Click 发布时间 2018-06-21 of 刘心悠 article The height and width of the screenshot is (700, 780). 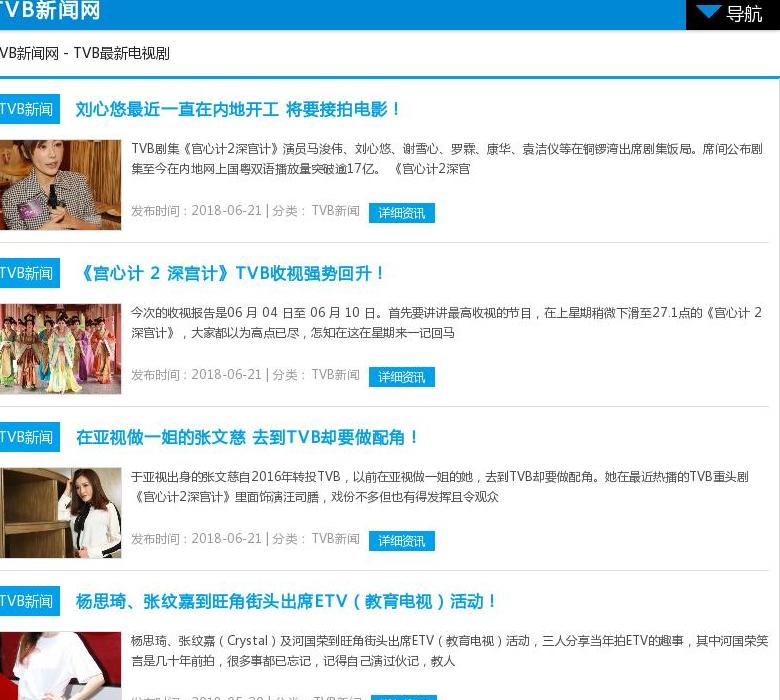pyautogui.click(x=196, y=211)
